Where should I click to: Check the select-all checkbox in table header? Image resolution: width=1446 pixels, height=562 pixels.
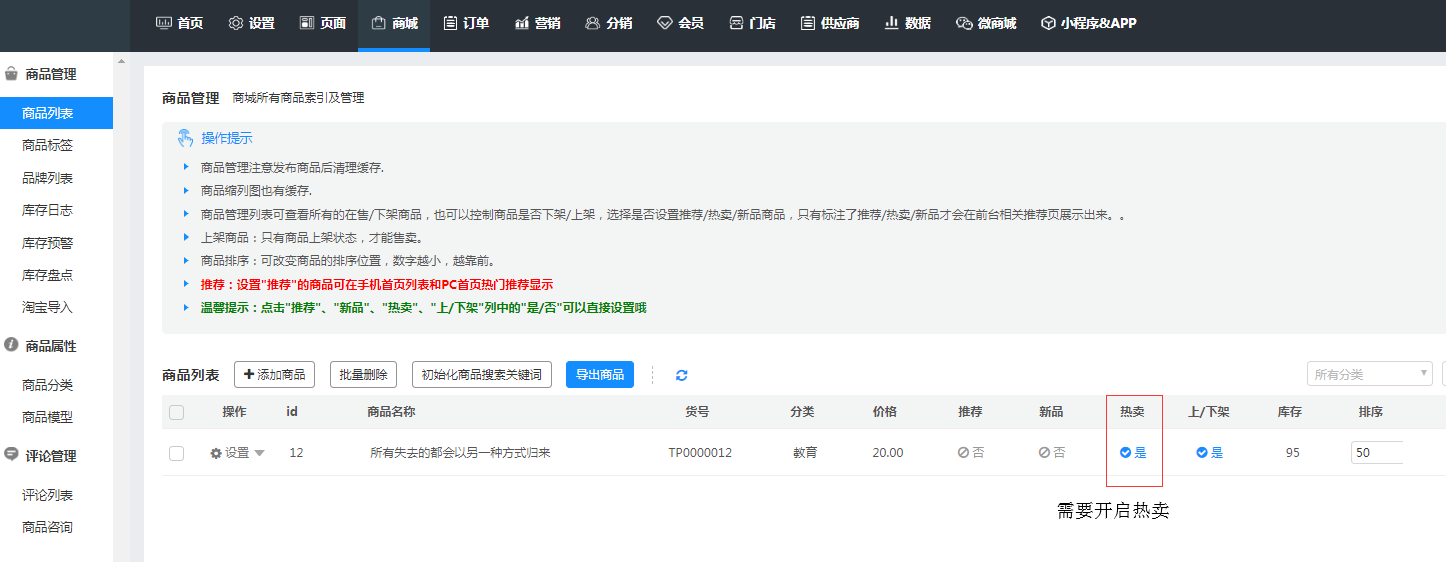(x=177, y=412)
